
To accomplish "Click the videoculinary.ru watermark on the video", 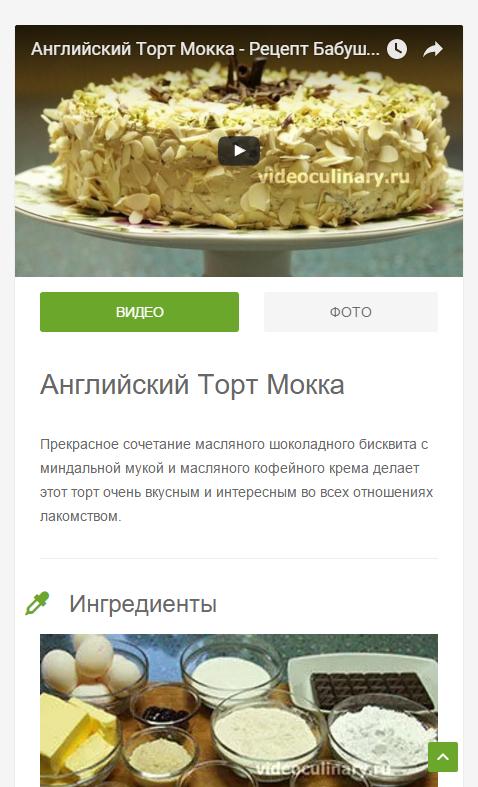I will click(x=333, y=177).
